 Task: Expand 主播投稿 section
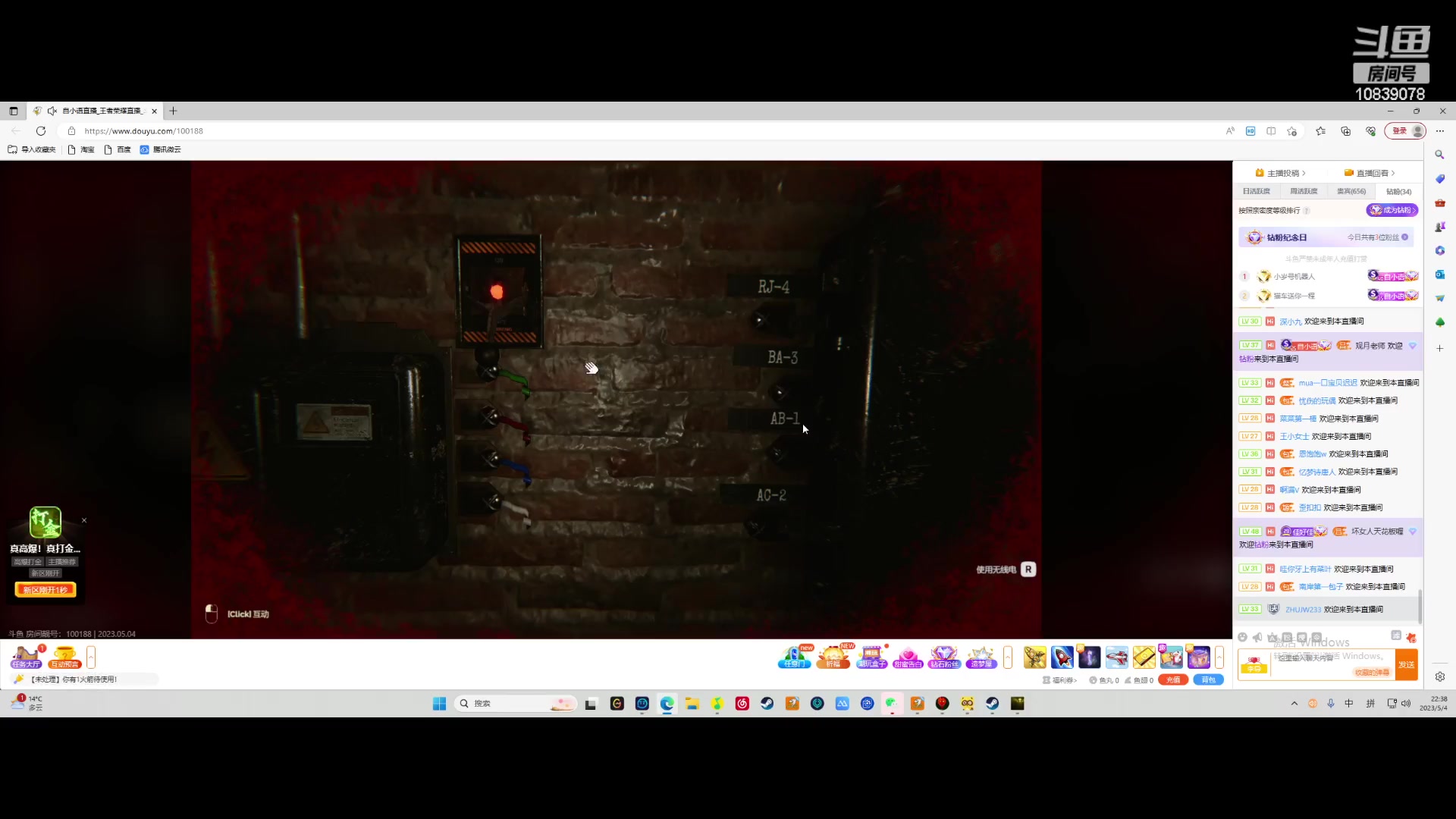[x=1280, y=173]
